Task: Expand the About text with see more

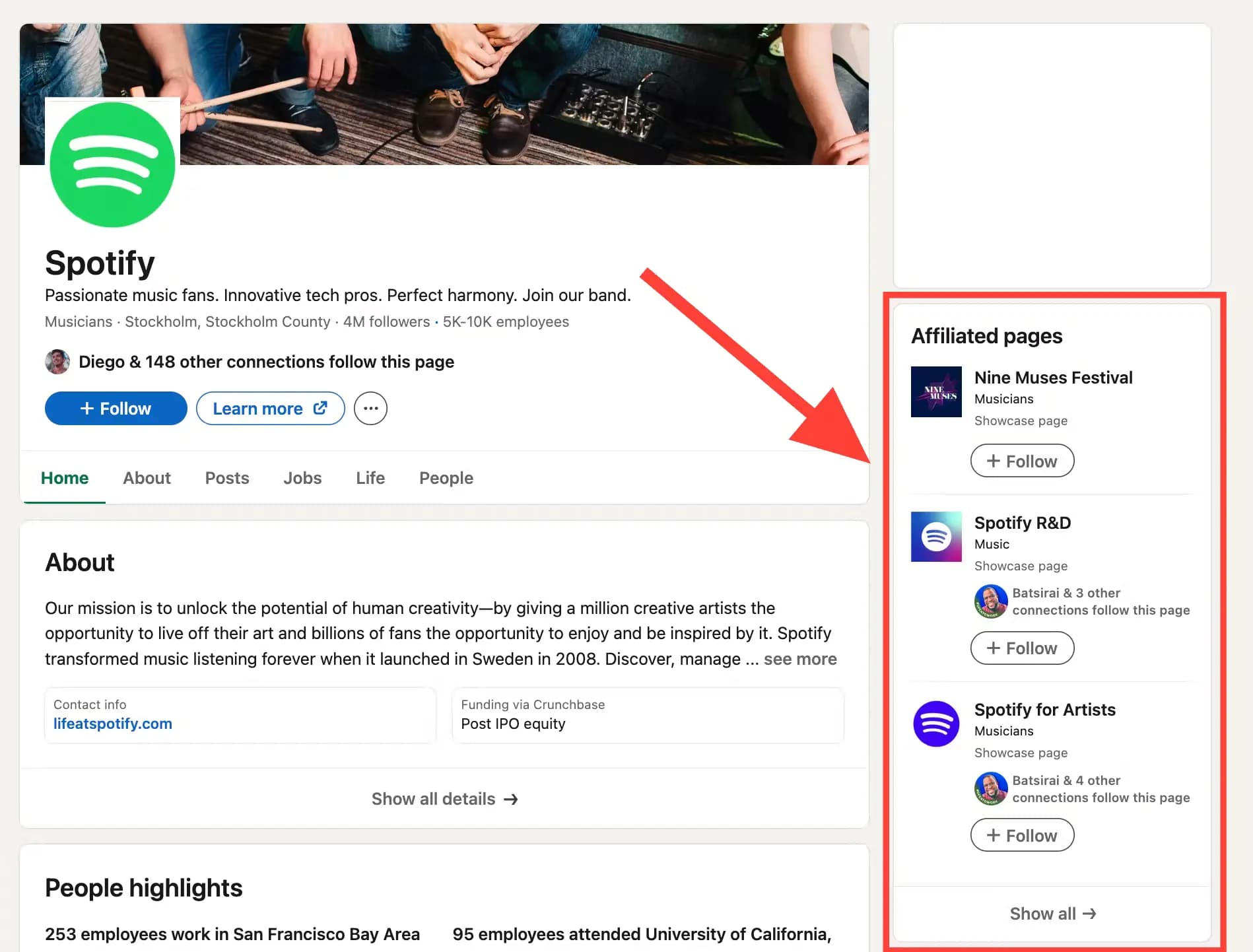Action: pyautogui.click(x=800, y=658)
